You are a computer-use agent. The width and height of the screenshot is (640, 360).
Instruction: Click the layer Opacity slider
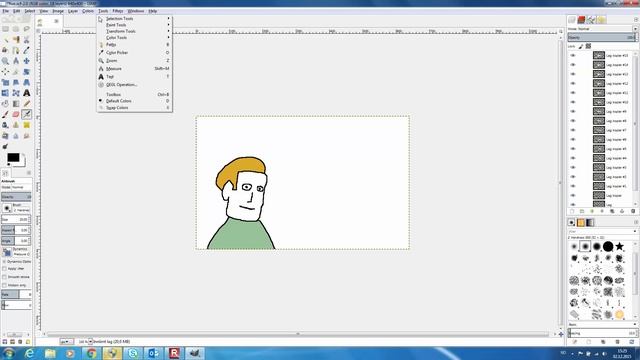point(602,38)
